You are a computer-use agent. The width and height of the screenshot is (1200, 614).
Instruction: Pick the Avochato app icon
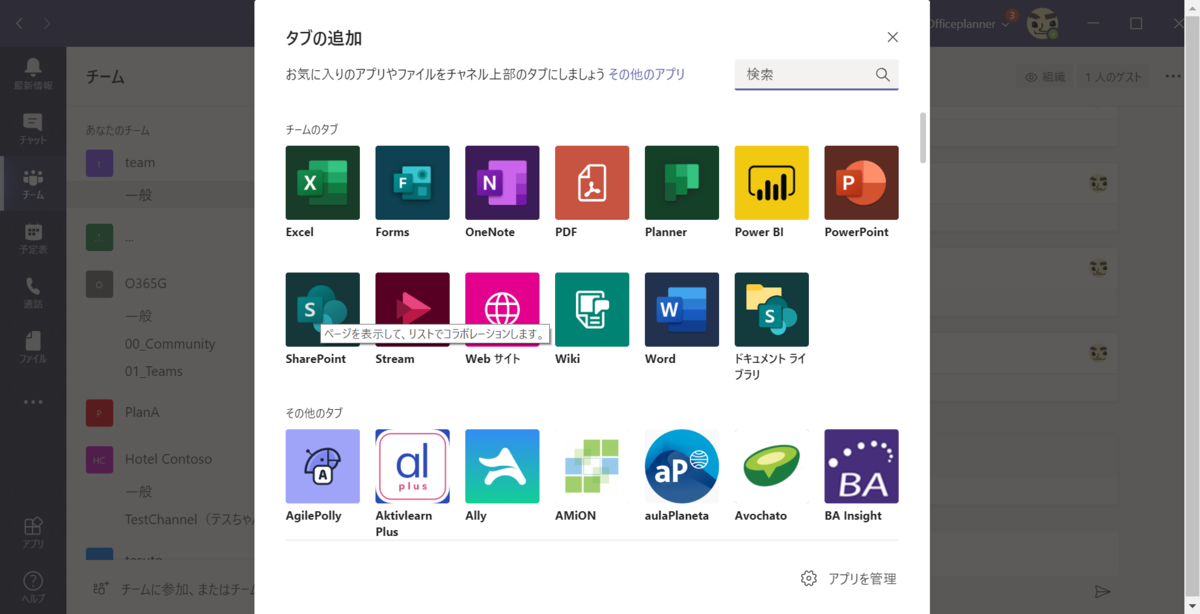coord(772,467)
